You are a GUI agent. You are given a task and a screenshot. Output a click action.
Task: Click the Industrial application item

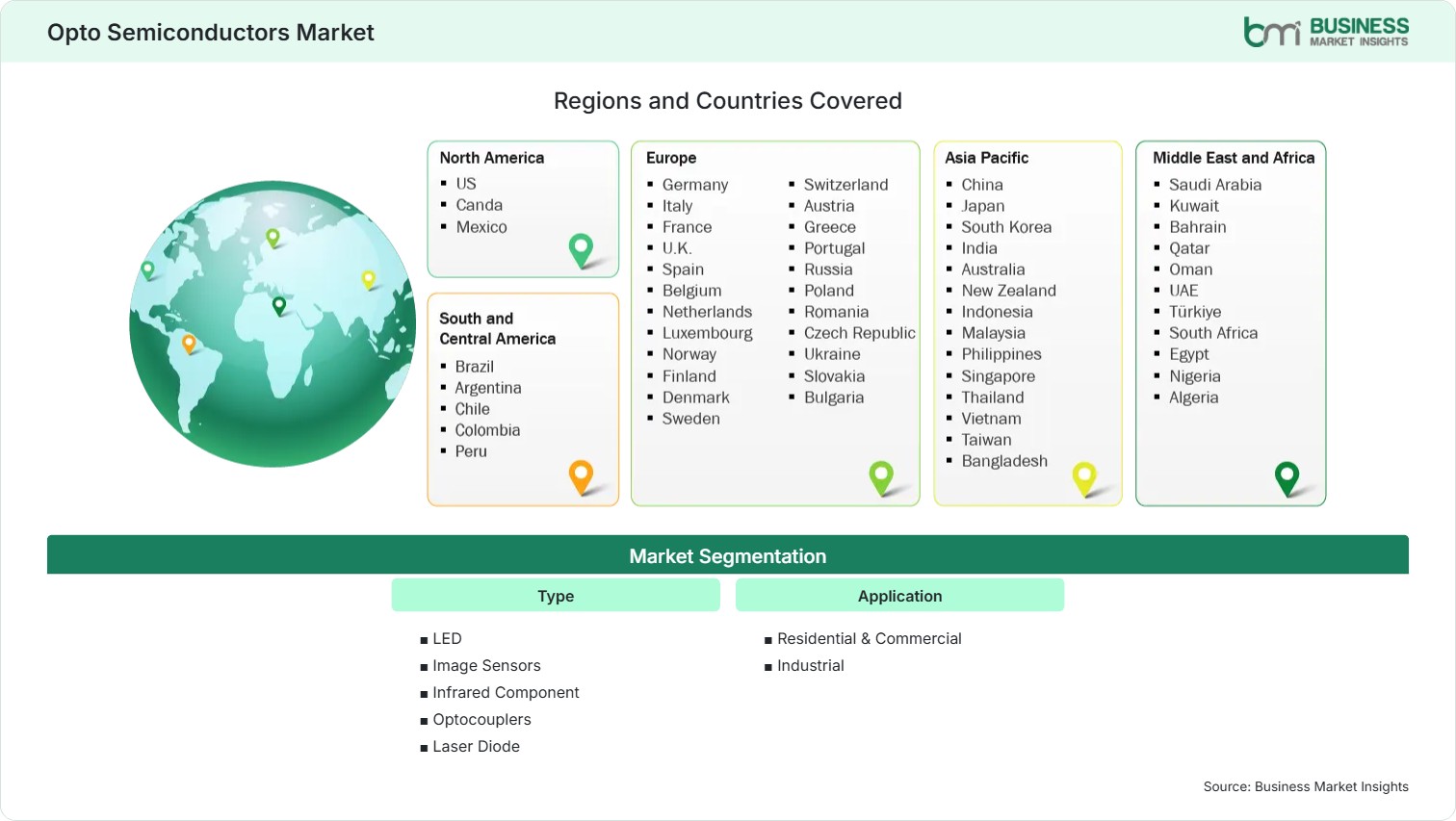pyautogui.click(x=811, y=665)
